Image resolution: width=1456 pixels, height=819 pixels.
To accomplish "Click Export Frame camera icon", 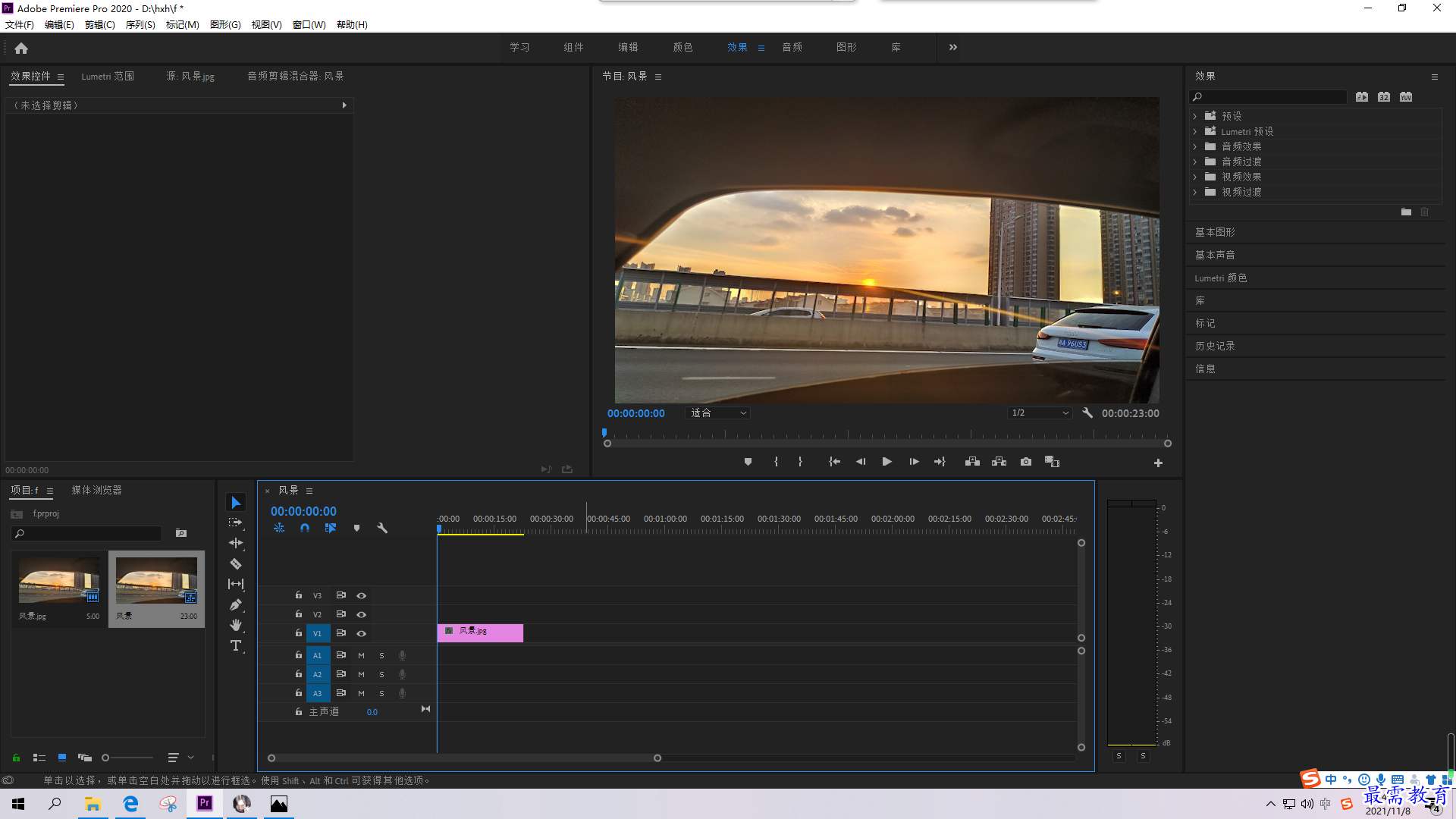I will pyautogui.click(x=1026, y=462).
